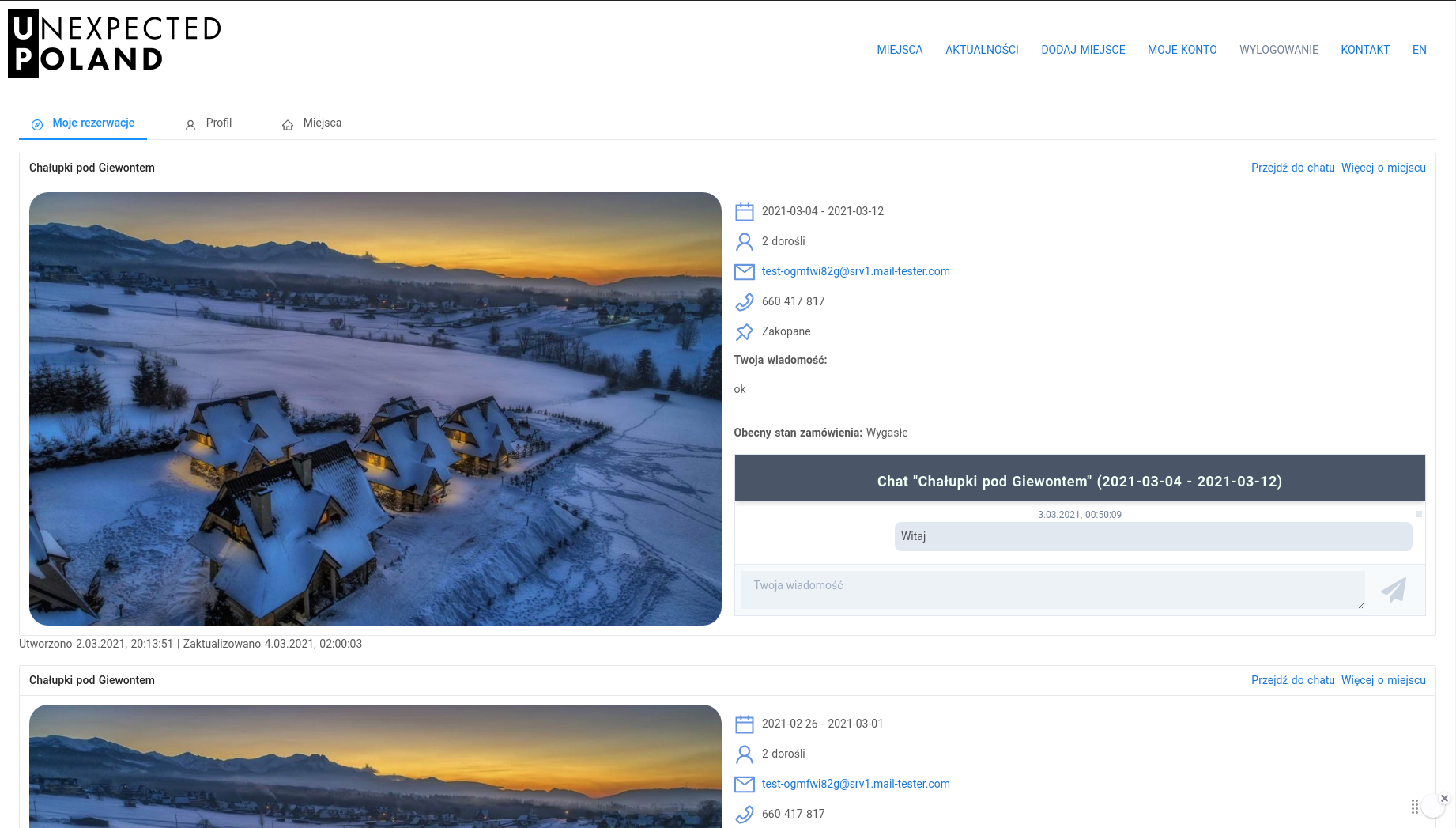Close the floating widget in the bottom-right corner
The image size is (1456, 828).
point(1444,799)
